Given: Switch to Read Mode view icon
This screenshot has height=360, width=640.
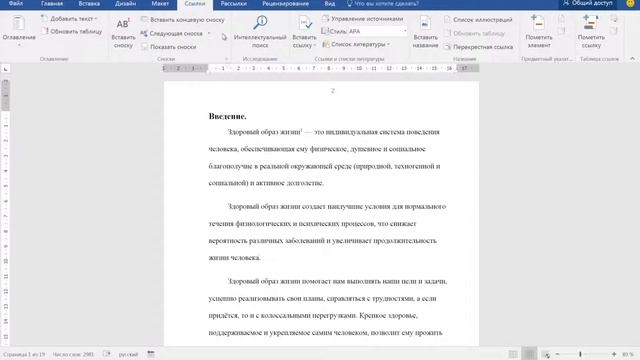Looking at the screenshot, I should 513,354.
